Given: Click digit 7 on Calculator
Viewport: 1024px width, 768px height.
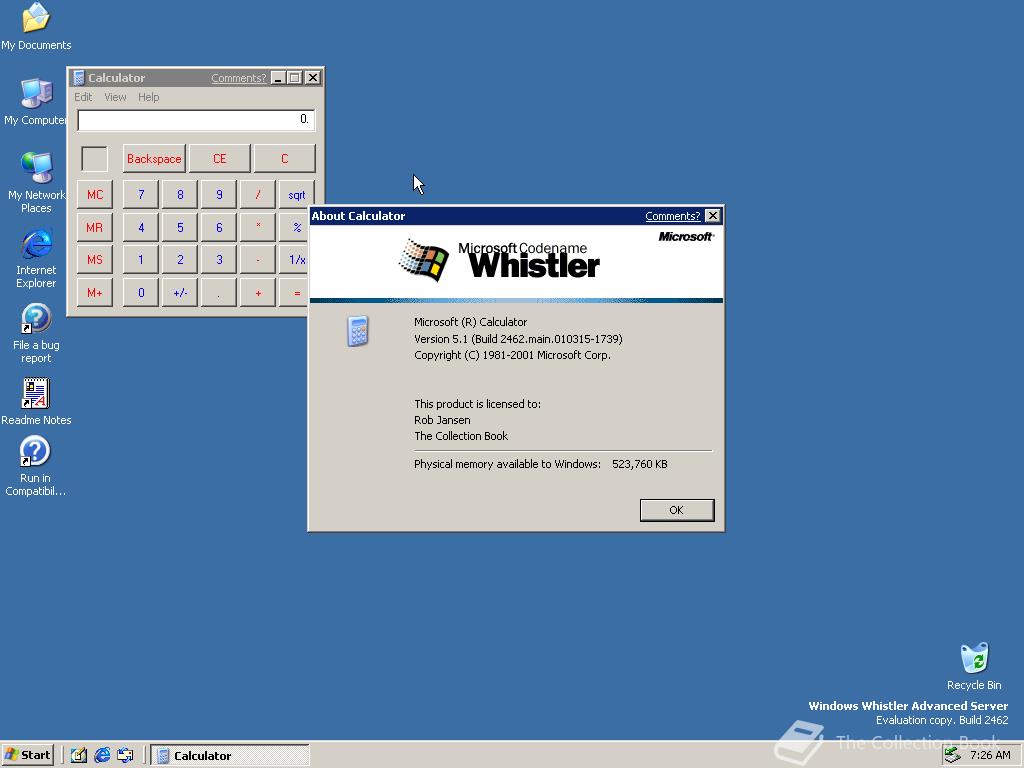Looking at the screenshot, I should pyautogui.click(x=141, y=195).
